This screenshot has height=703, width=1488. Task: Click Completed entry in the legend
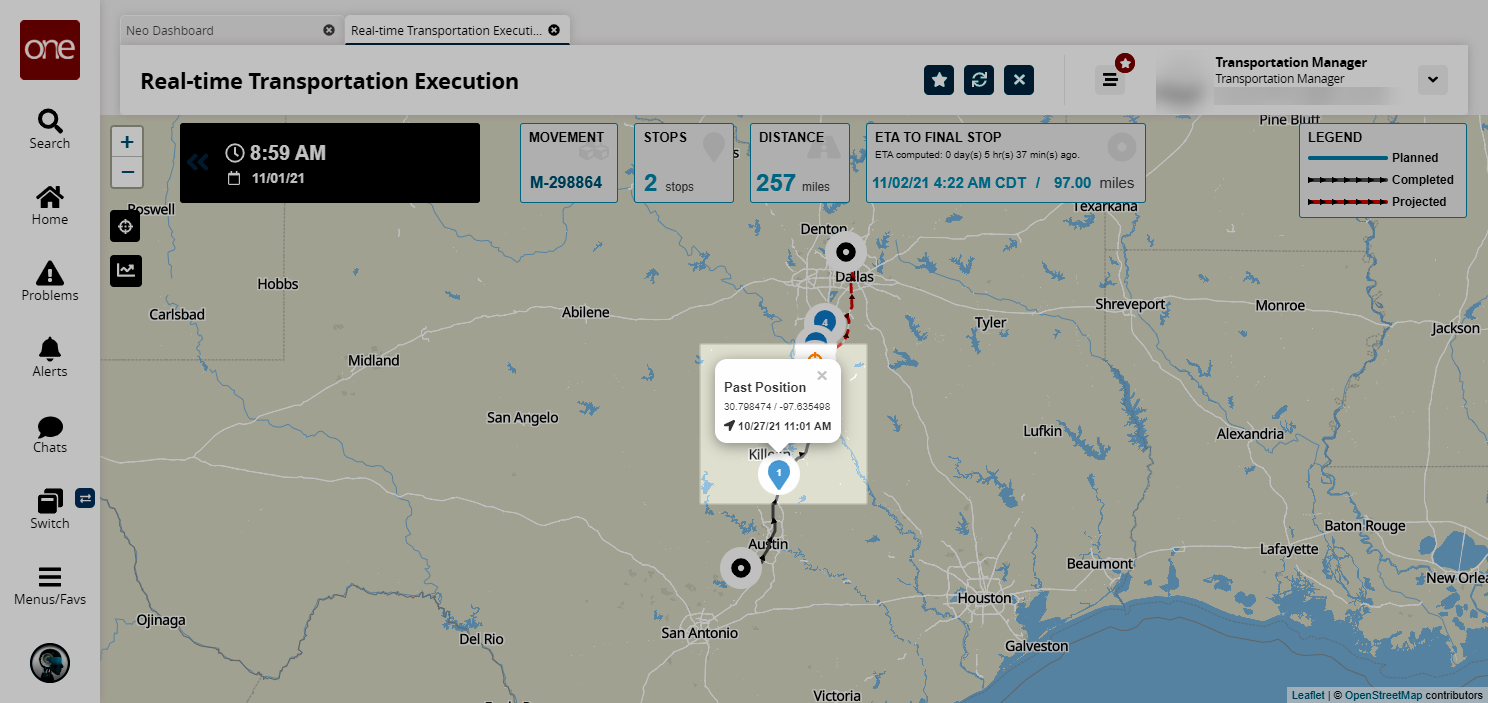pyautogui.click(x=1380, y=180)
